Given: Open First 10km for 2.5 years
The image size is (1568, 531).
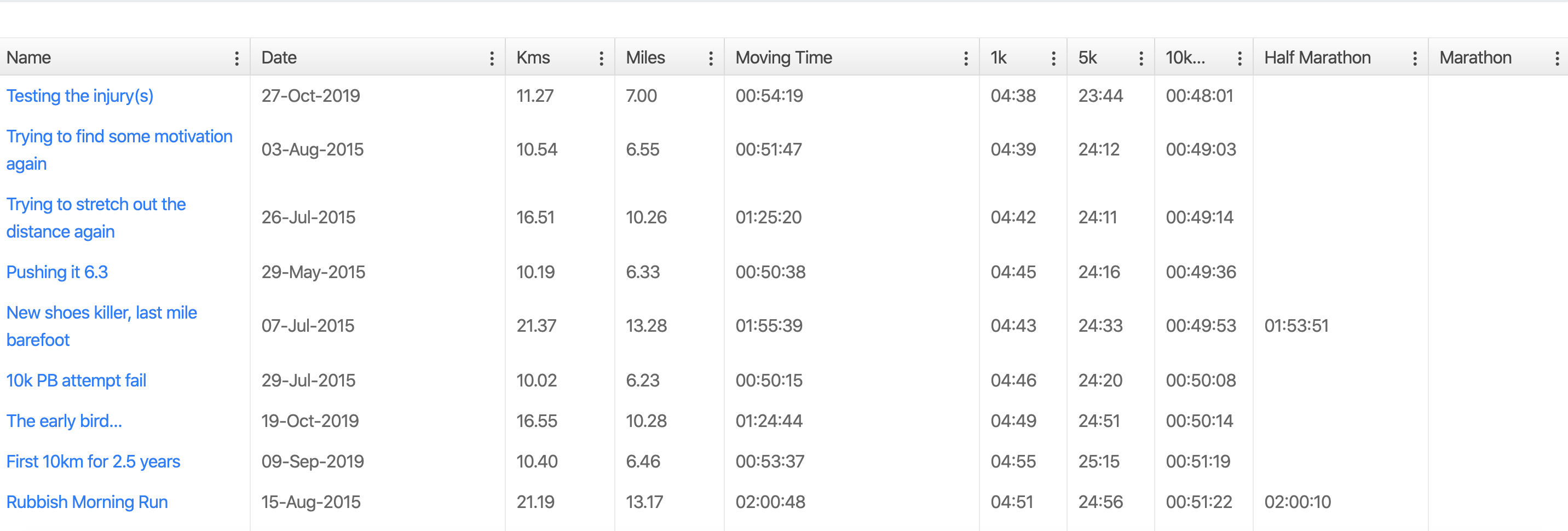Looking at the screenshot, I should pyautogui.click(x=93, y=461).
